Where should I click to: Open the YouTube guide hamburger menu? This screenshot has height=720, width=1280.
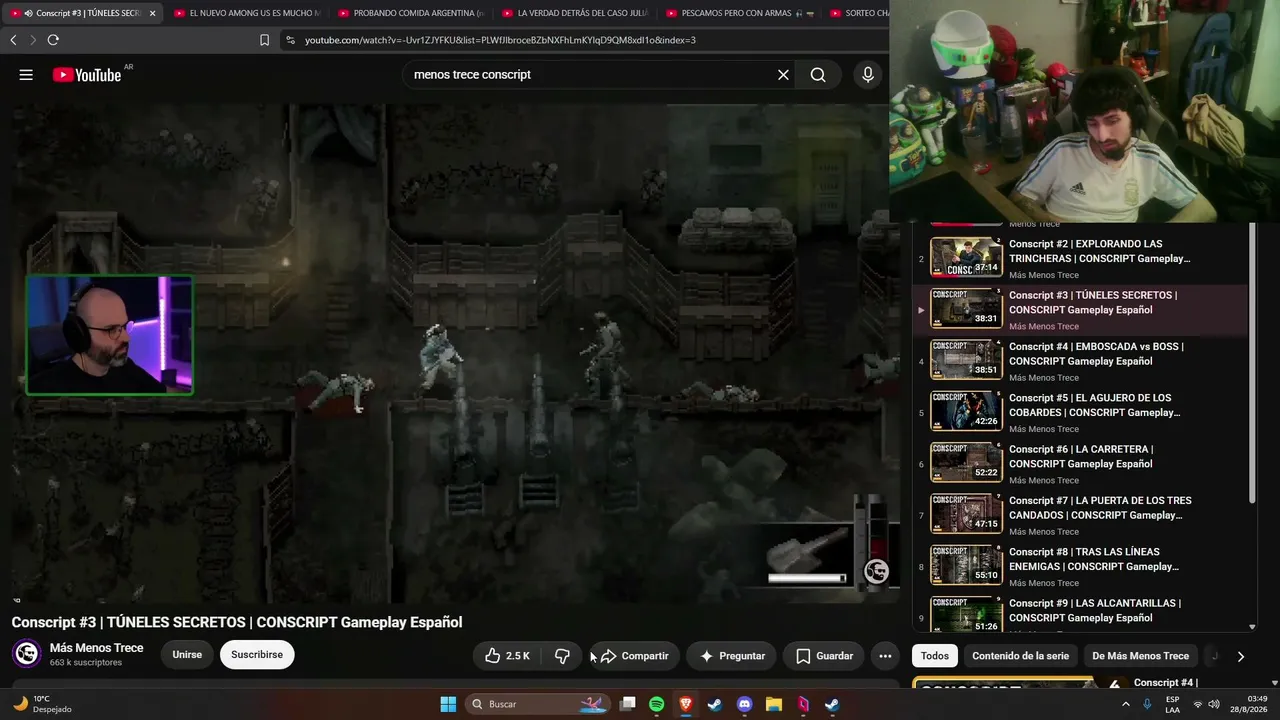tap(26, 75)
